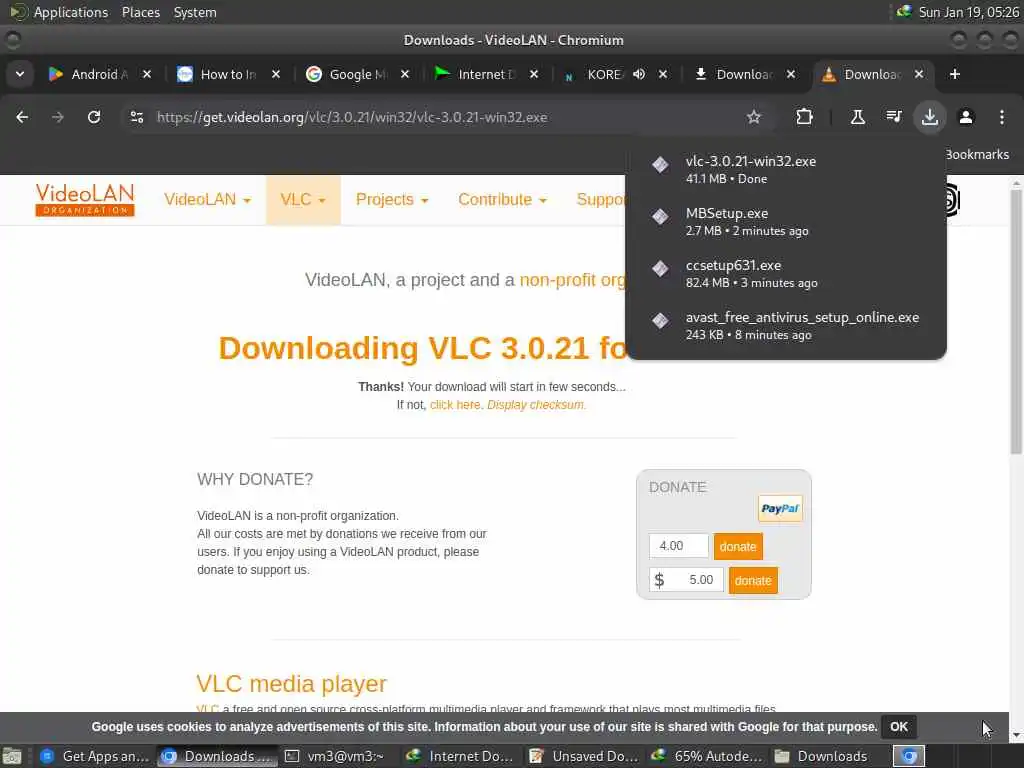The image size is (1024, 768).
Task: Go back with the browser back arrow
Action: coord(22,117)
